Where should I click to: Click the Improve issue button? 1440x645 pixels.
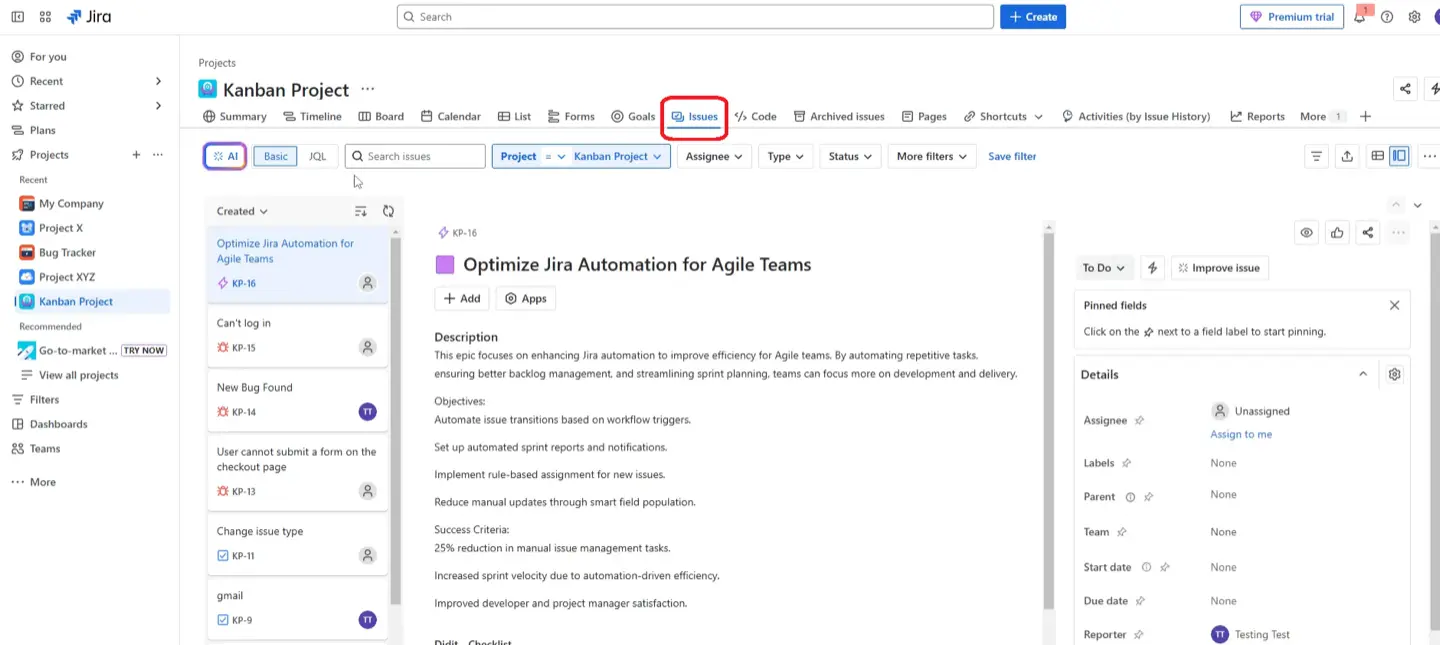point(1219,267)
